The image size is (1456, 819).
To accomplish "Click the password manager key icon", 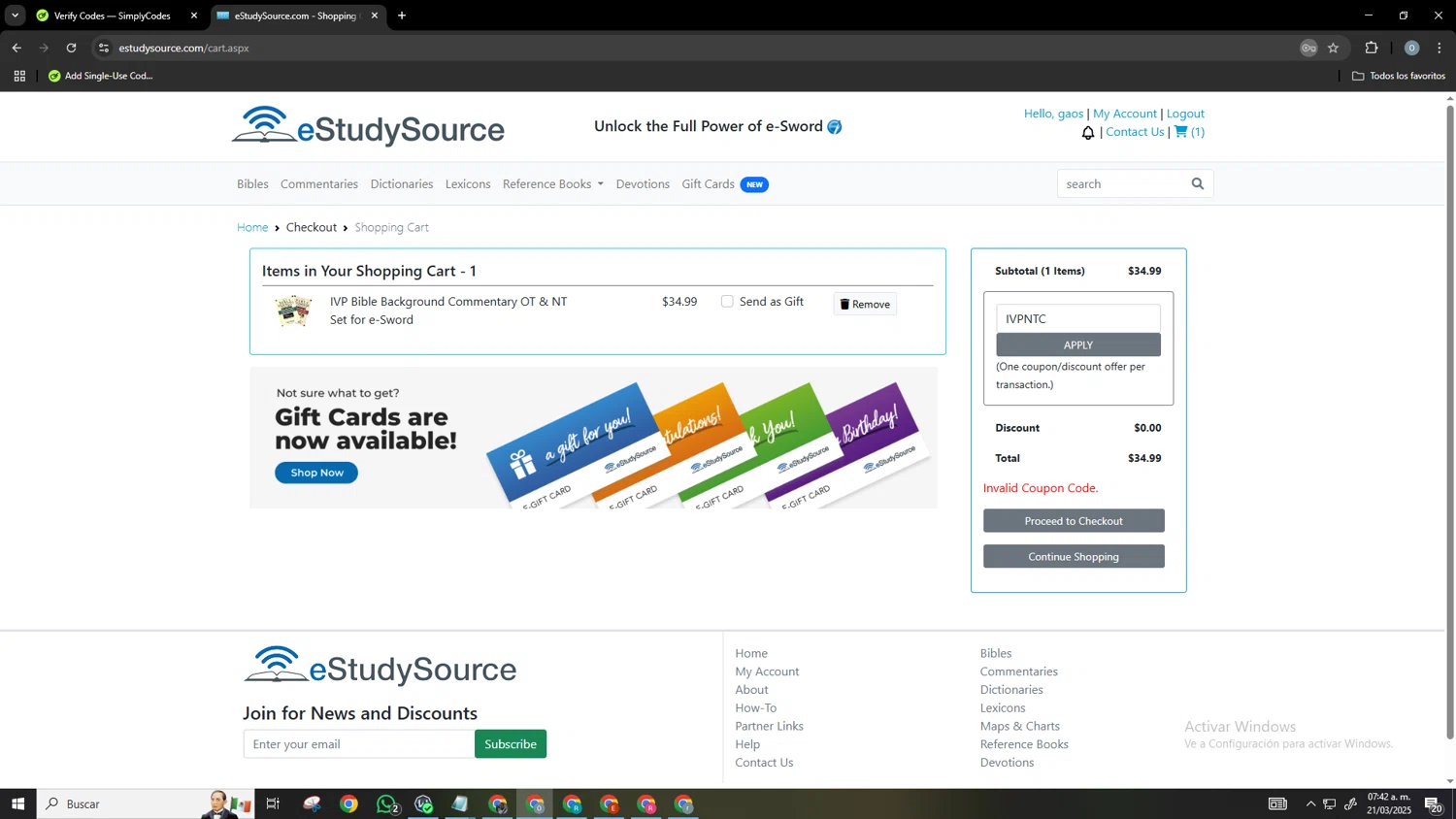I will [1308, 48].
